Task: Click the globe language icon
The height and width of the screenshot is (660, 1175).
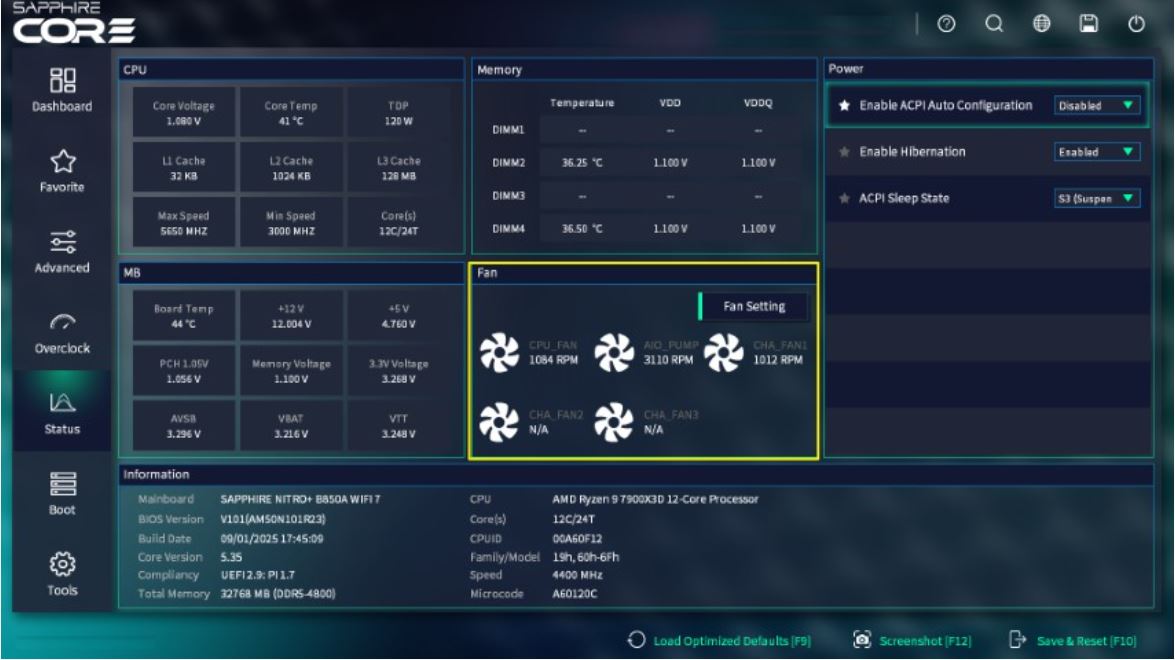Action: pos(1041,26)
